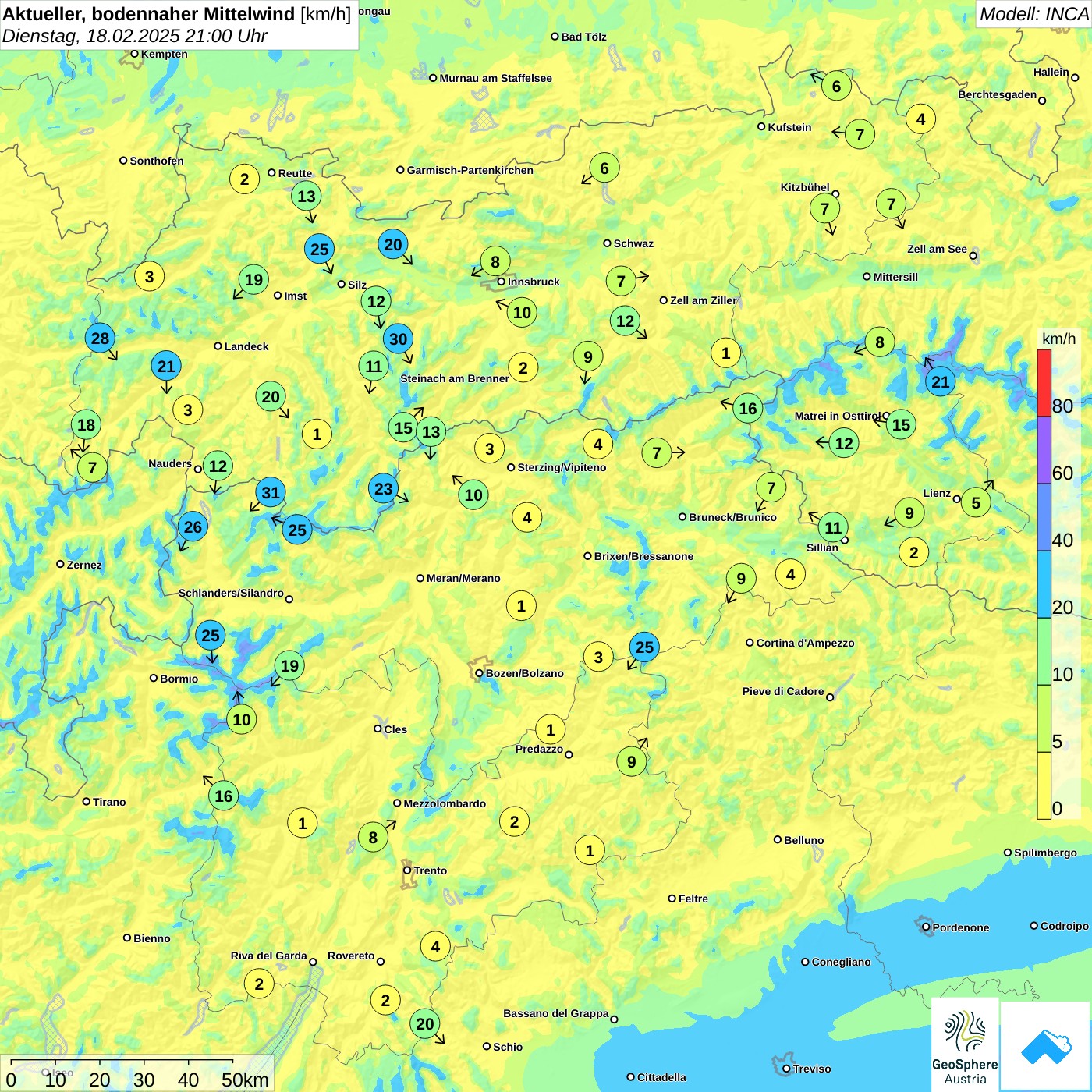The width and height of the screenshot is (1092, 1092).
Task: Click the 23 km/h wind marker
Action: (383, 488)
